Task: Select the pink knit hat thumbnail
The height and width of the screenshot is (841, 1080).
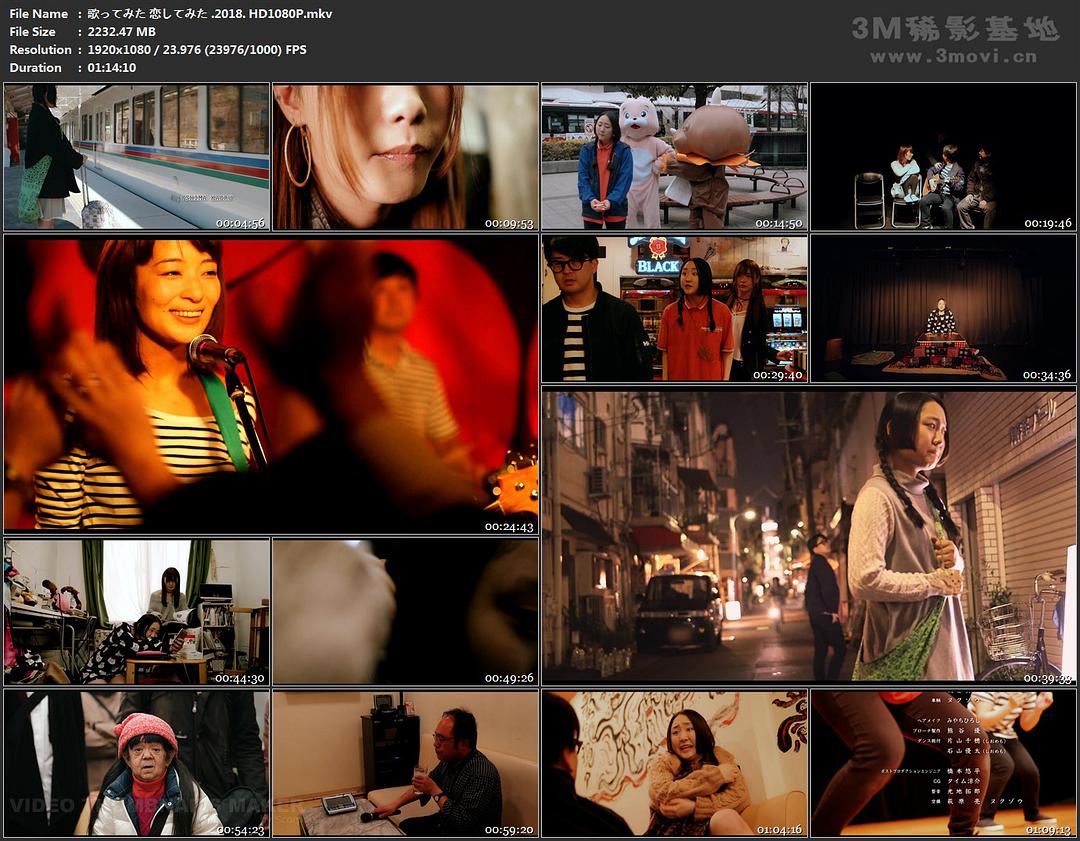Action: point(137,763)
